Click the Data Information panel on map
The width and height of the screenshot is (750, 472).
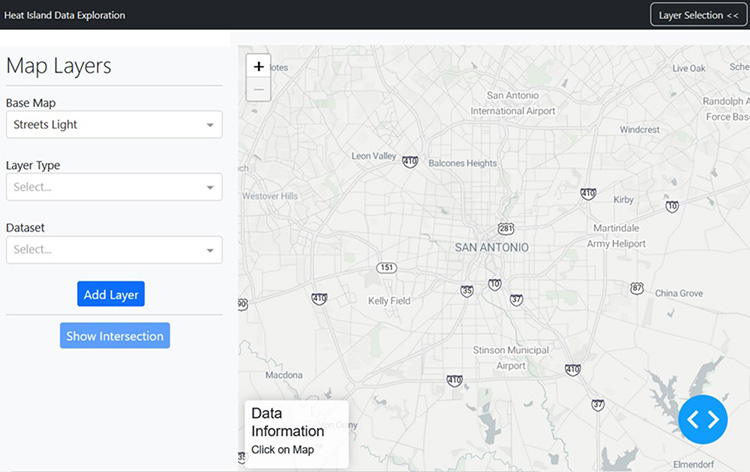[x=297, y=434]
